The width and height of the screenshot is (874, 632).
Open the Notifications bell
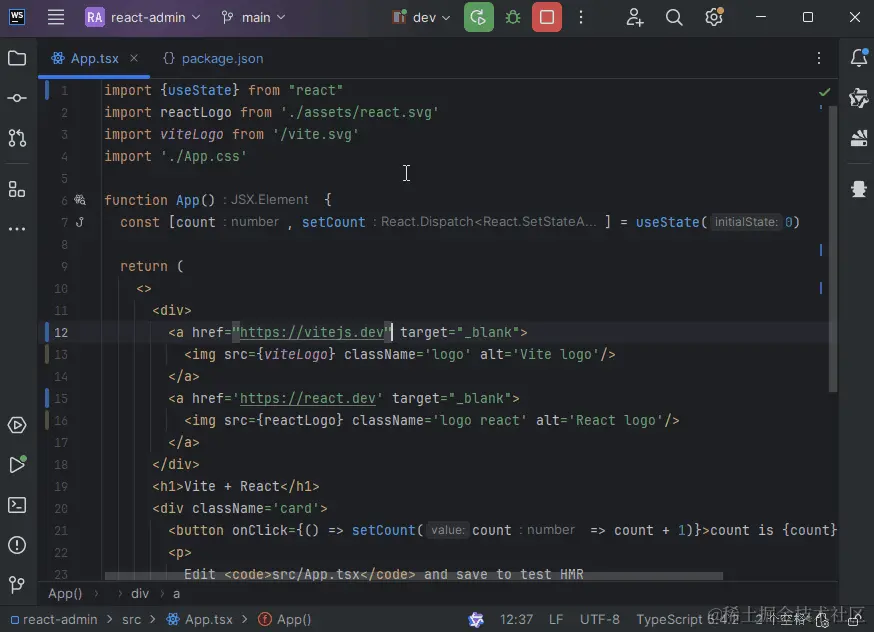(x=859, y=57)
